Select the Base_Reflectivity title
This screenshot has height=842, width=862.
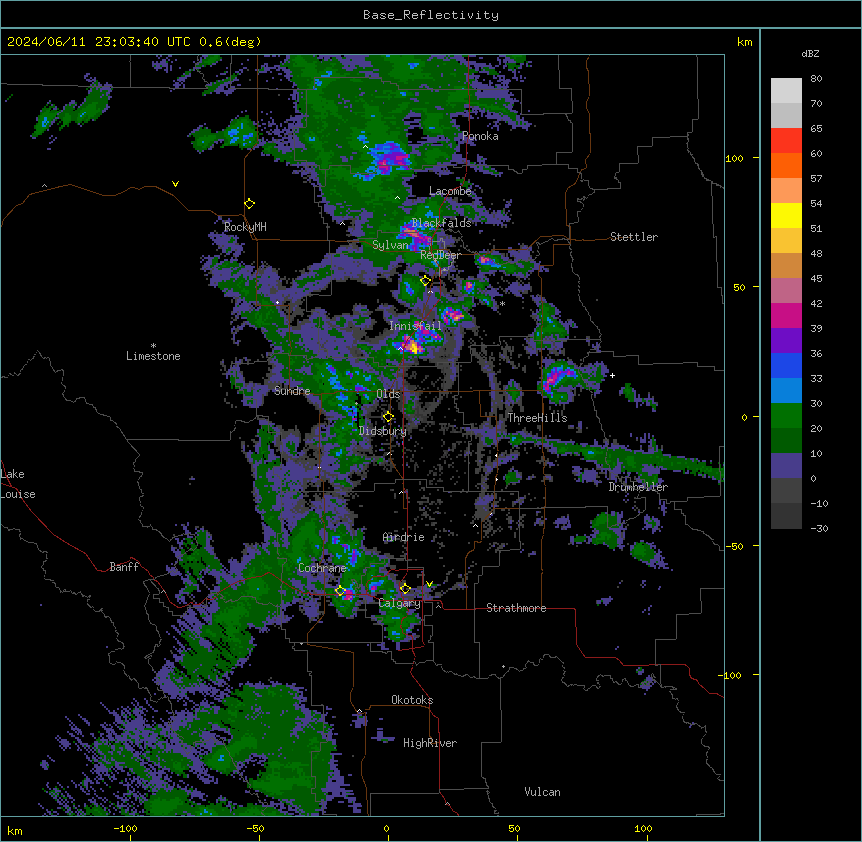(430, 15)
